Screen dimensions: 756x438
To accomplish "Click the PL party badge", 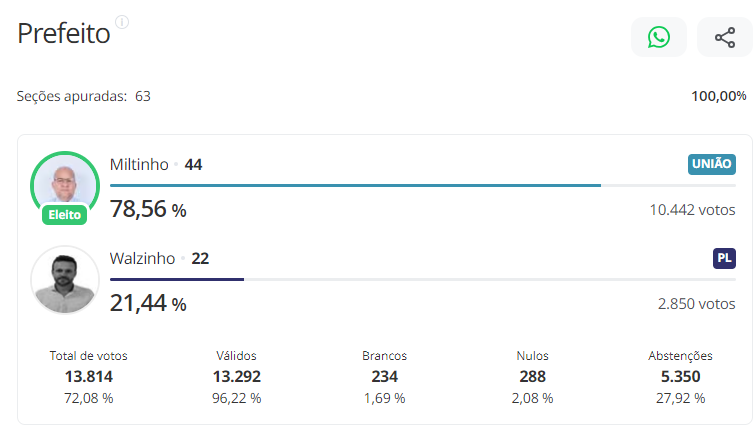I will 724,258.
